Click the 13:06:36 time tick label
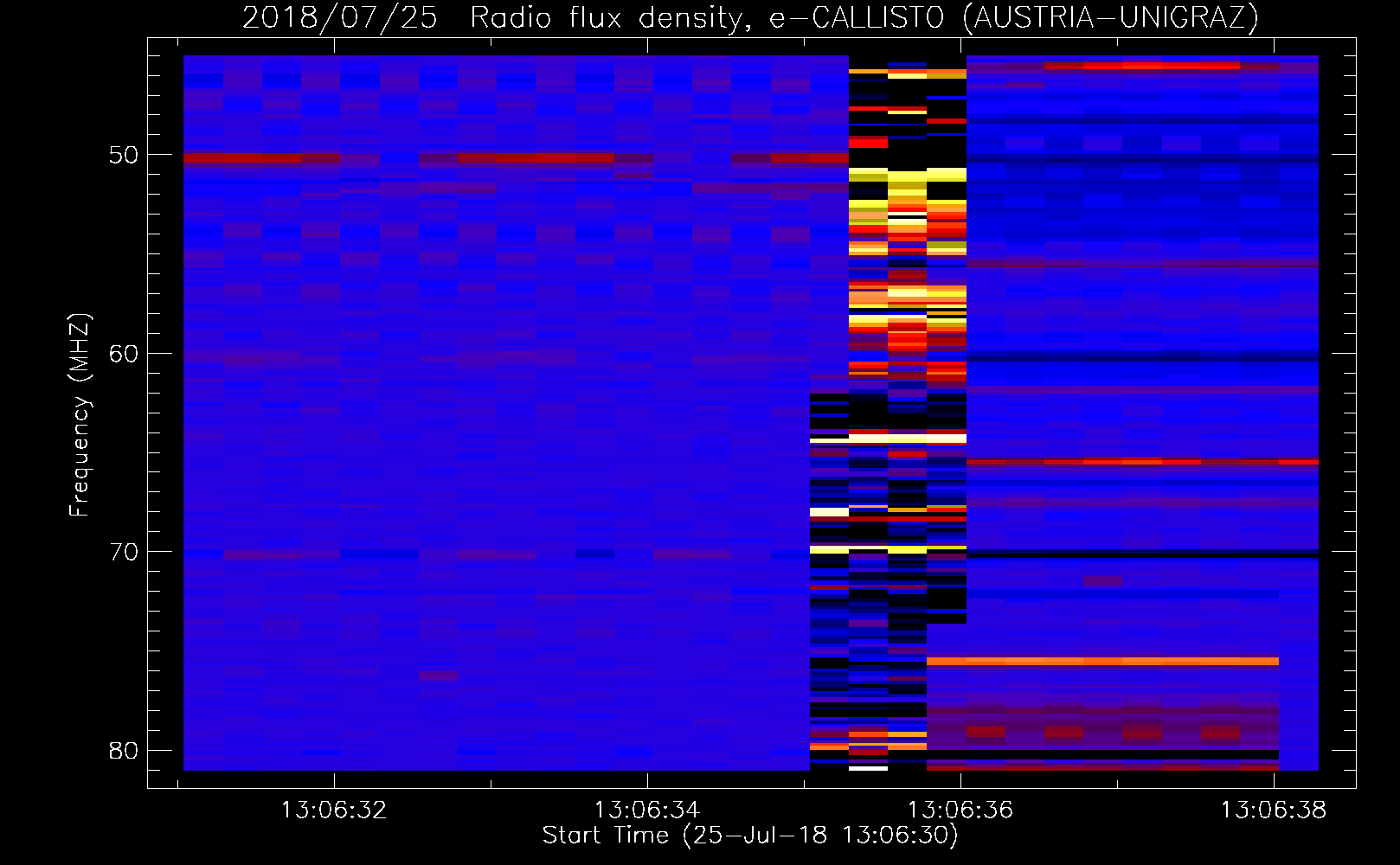This screenshot has height=865, width=1400. [x=960, y=811]
